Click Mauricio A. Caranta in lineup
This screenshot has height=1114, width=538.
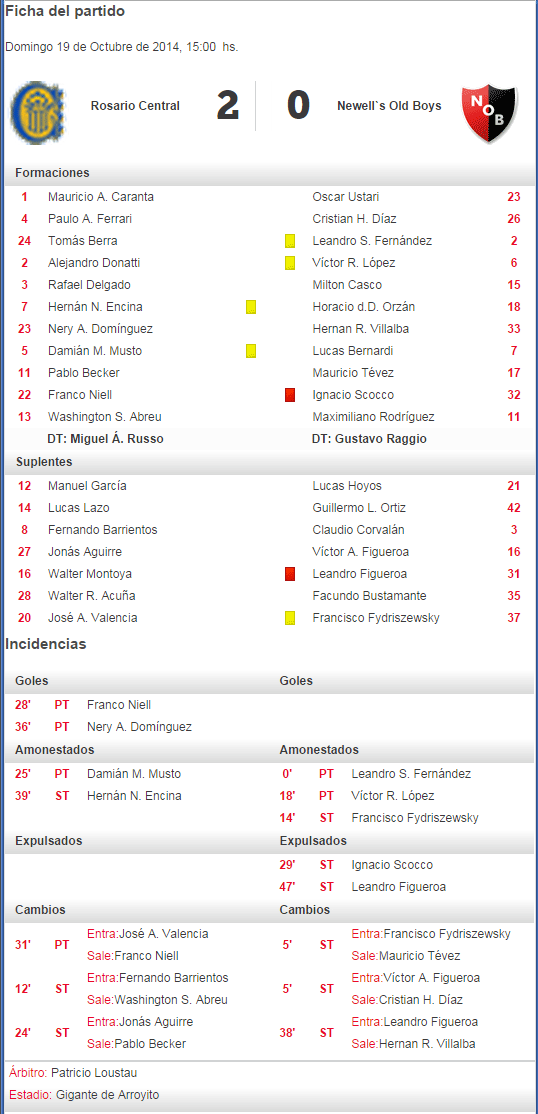pyautogui.click(x=101, y=197)
